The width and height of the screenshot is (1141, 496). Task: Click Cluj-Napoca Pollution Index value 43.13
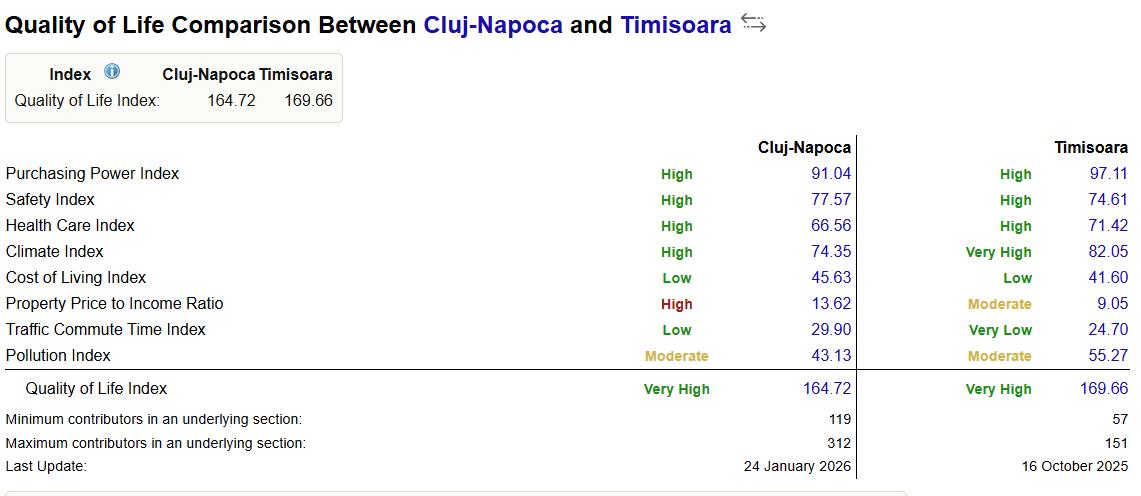[830, 356]
